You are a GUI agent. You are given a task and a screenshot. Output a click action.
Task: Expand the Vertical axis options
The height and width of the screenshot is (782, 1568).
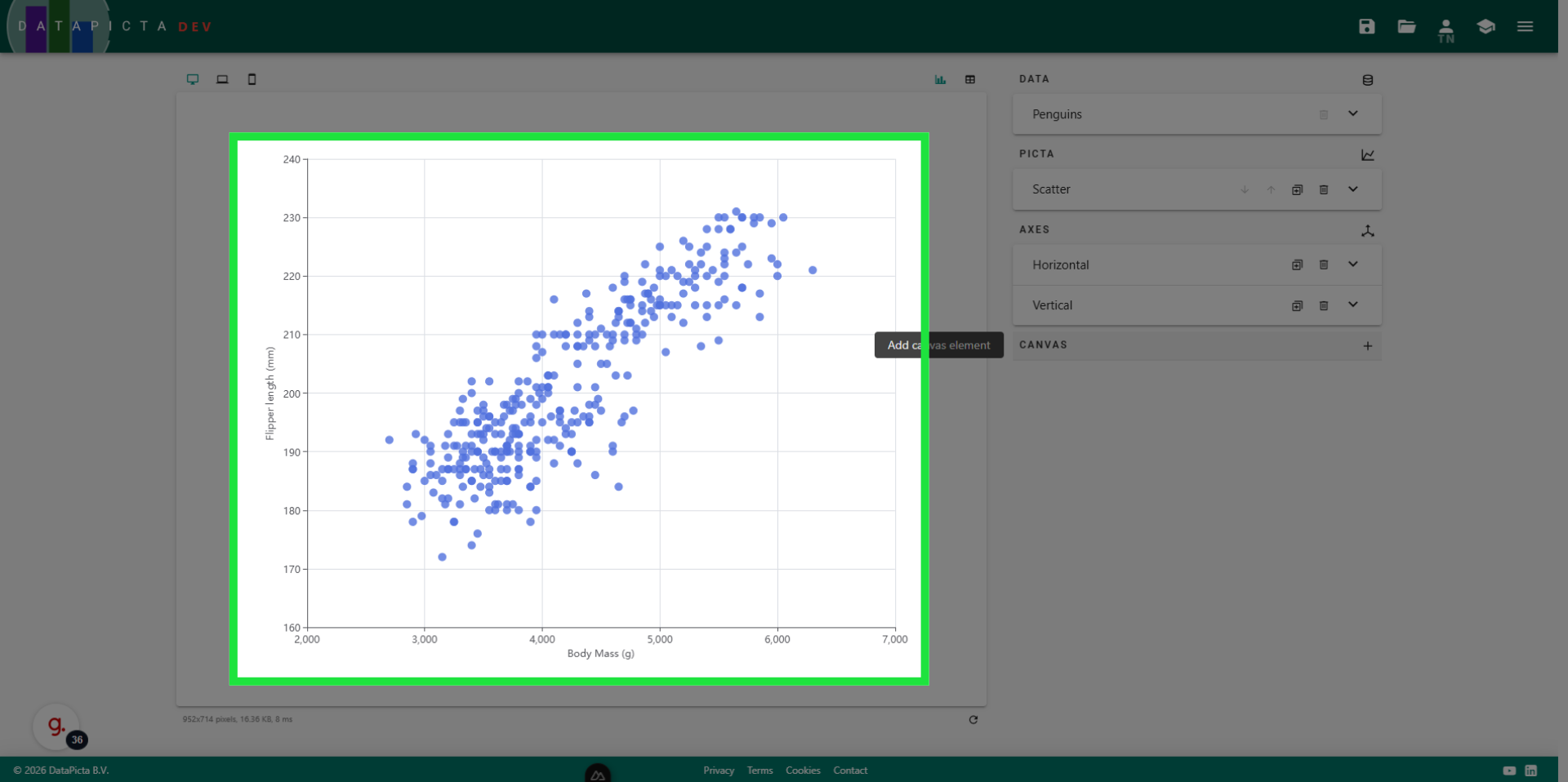[x=1352, y=304]
